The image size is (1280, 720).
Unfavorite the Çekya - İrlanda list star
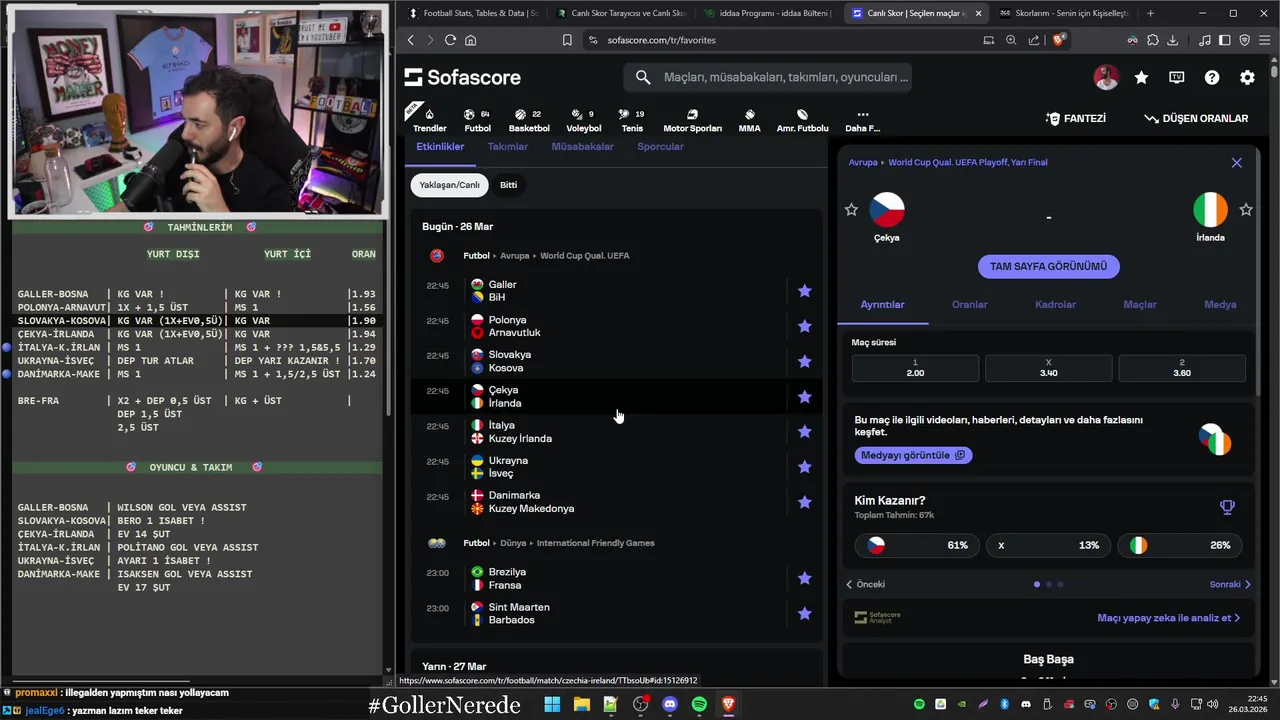tap(804, 397)
